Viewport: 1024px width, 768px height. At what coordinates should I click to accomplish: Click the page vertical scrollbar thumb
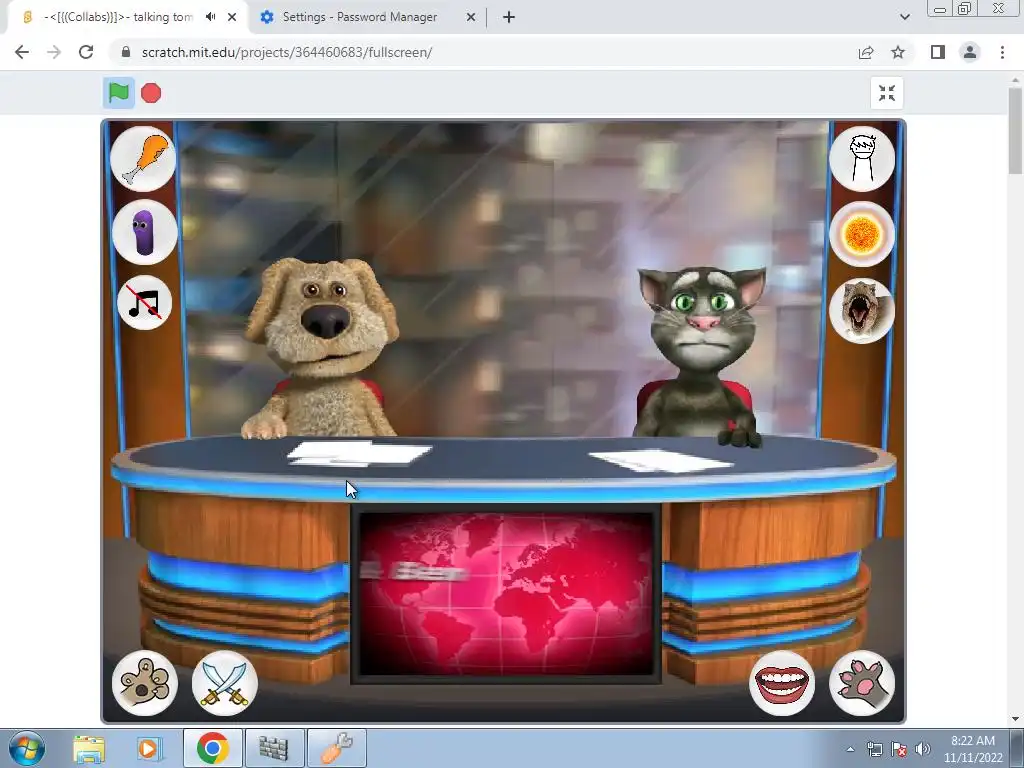(x=1015, y=131)
